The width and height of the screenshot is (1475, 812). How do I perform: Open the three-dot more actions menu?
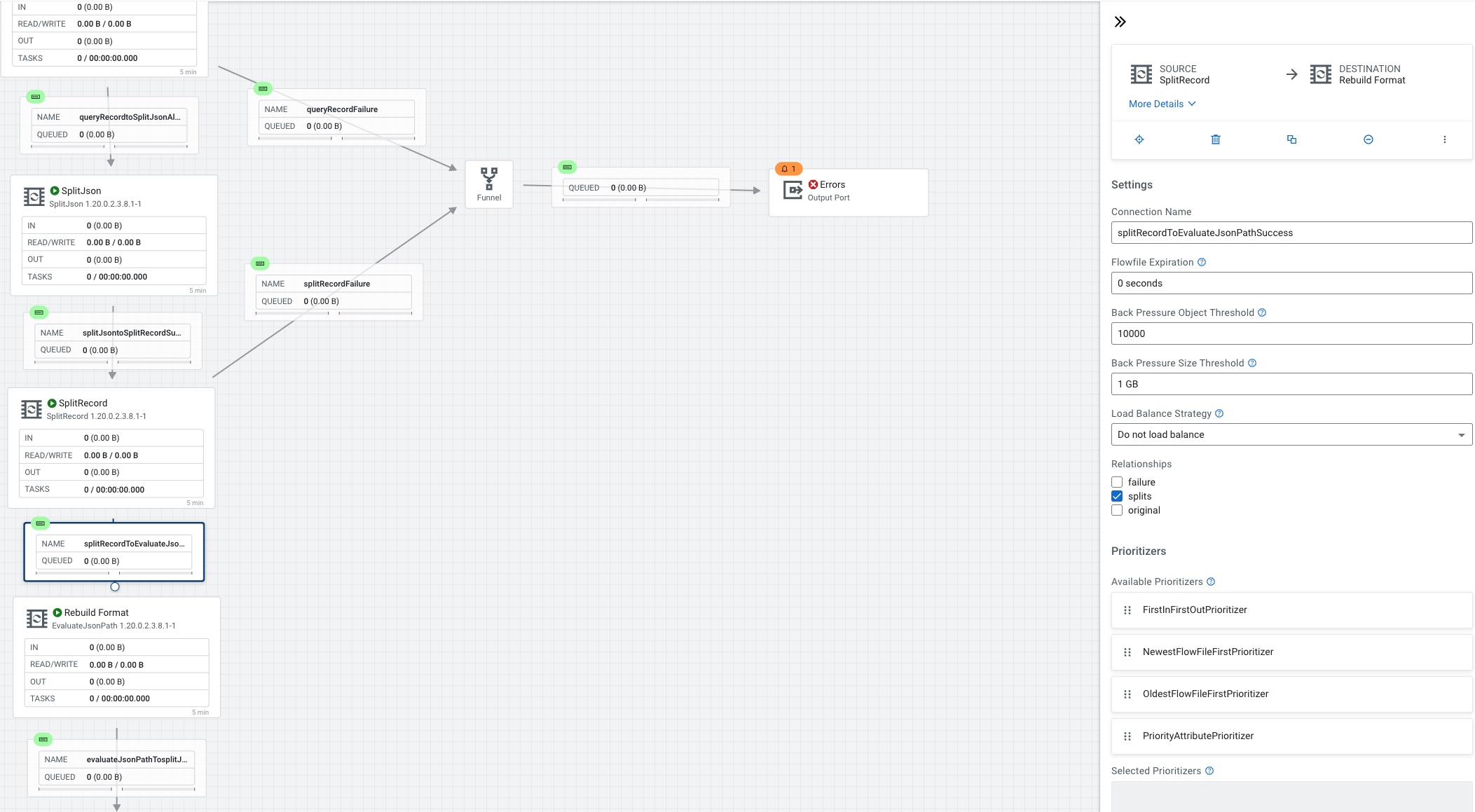tap(1444, 139)
